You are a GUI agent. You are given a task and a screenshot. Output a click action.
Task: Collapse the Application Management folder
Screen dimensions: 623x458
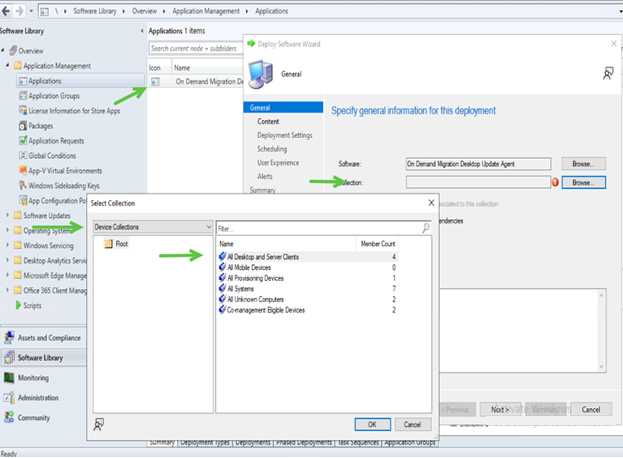coord(8,65)
